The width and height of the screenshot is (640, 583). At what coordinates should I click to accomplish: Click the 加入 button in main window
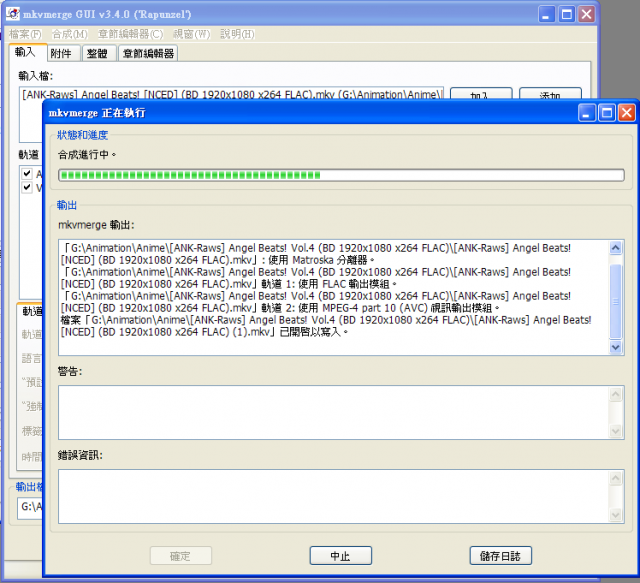tap(481, 93)
